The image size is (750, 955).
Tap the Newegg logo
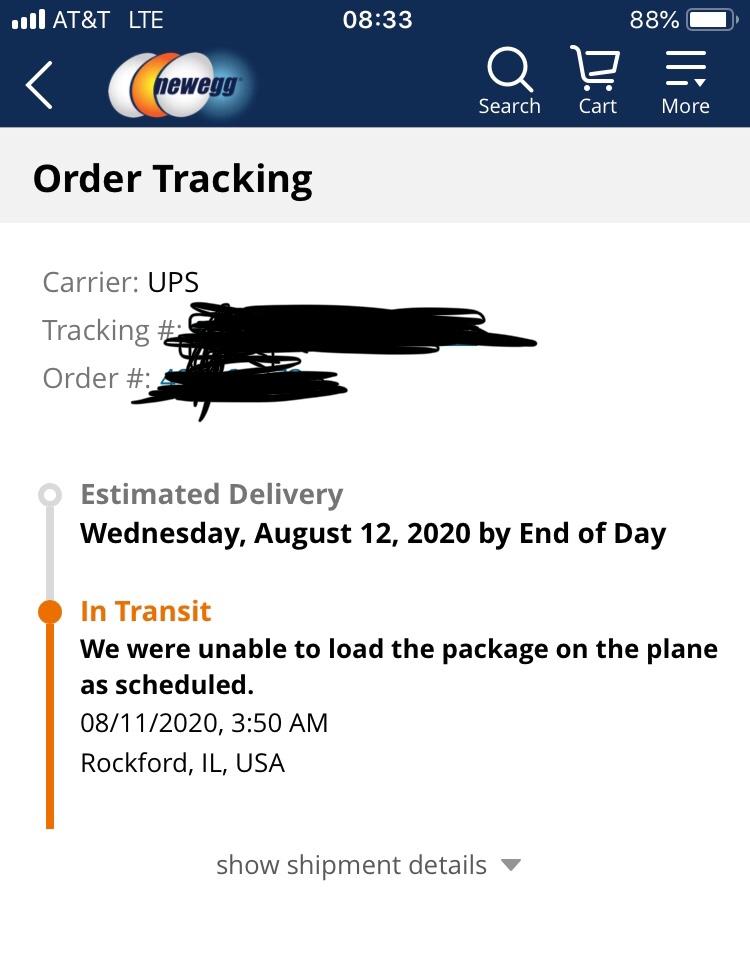coord(181,85)
